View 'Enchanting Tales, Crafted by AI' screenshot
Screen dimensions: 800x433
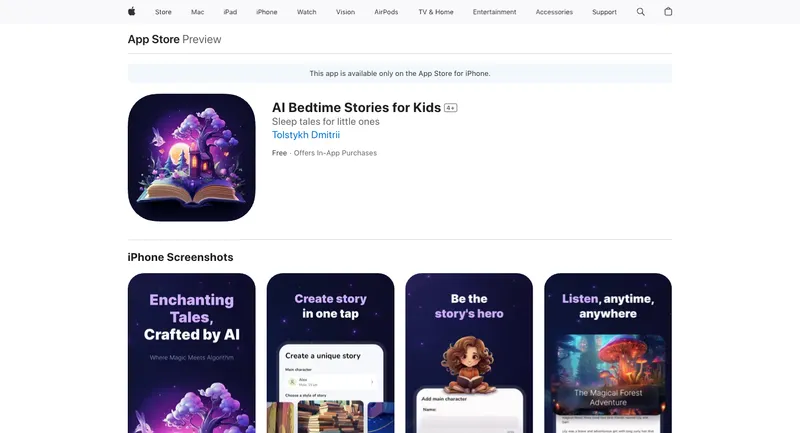click(x=191, y=353)
